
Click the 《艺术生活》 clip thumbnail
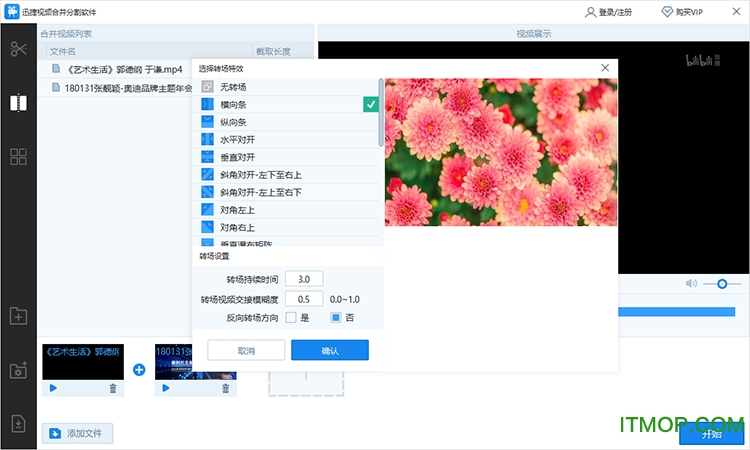tap(83, 362)
